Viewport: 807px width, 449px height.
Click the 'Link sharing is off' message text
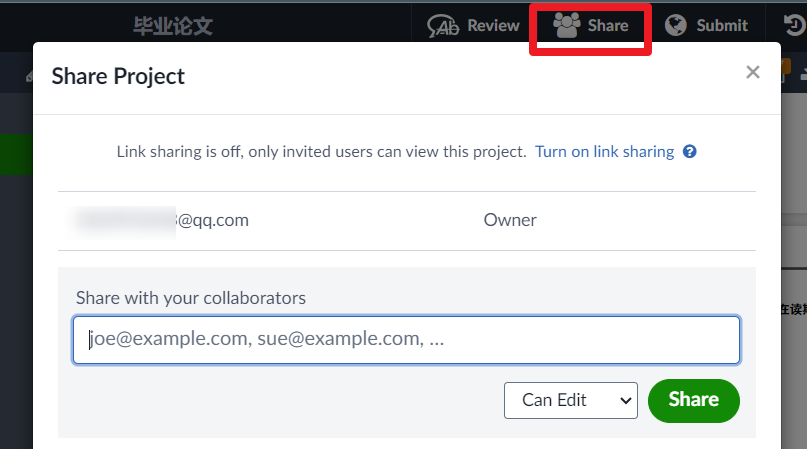tap(321, 152)
